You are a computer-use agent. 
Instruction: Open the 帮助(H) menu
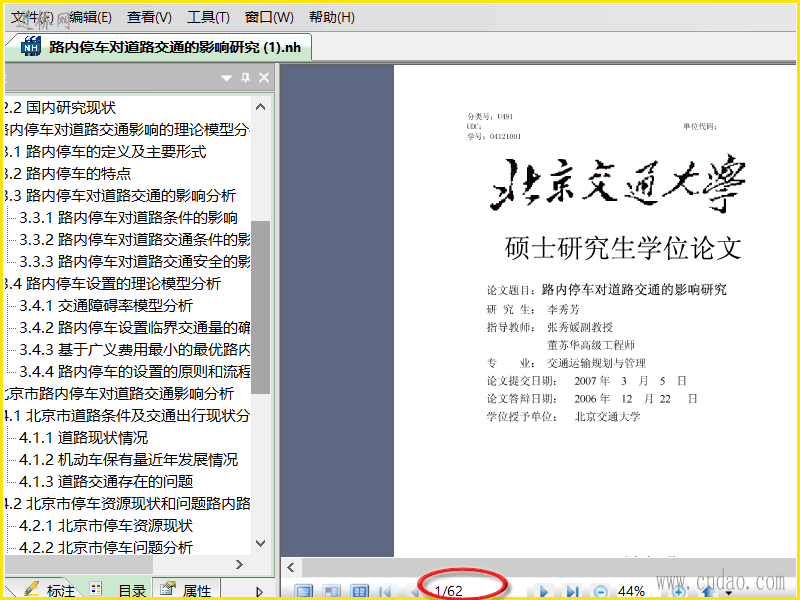point(332,17)
